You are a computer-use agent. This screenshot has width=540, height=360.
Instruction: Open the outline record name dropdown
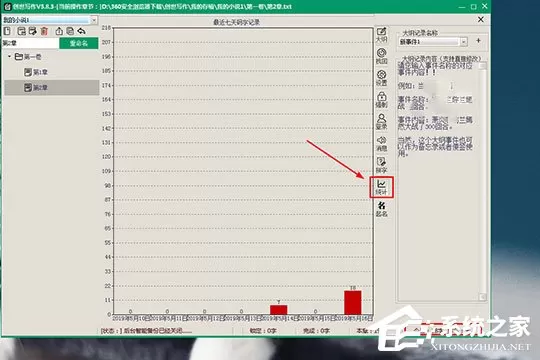[x=464, y=42]
